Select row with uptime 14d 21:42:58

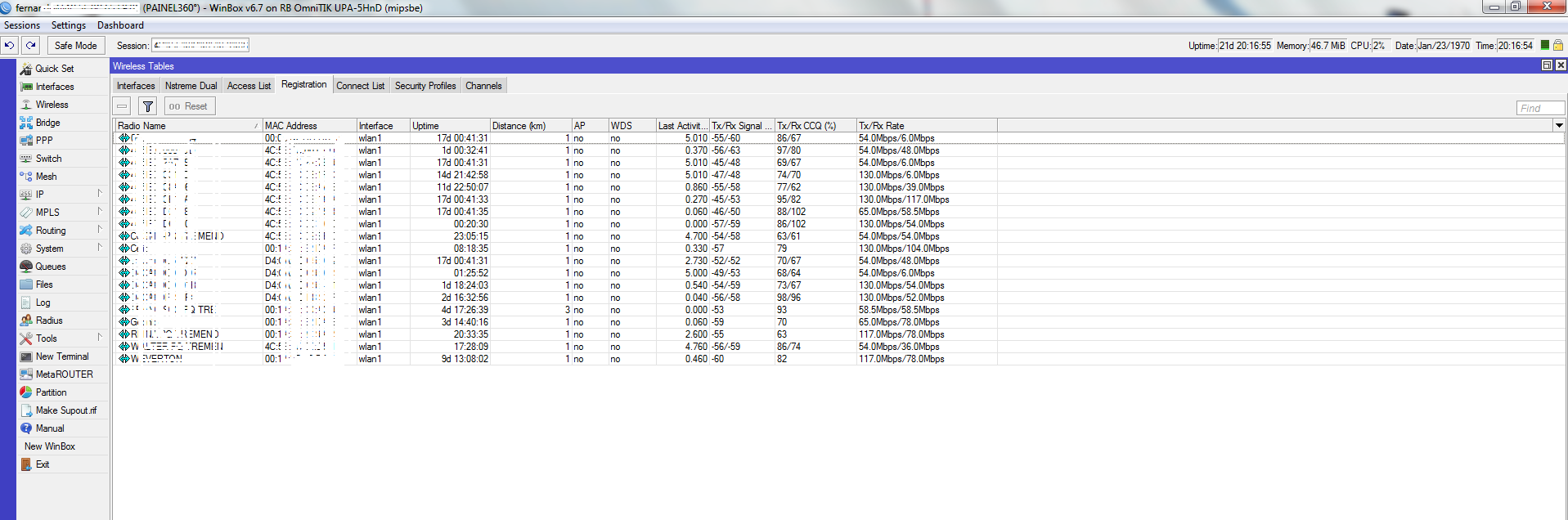pyautogui.click(x=839, y=175)
